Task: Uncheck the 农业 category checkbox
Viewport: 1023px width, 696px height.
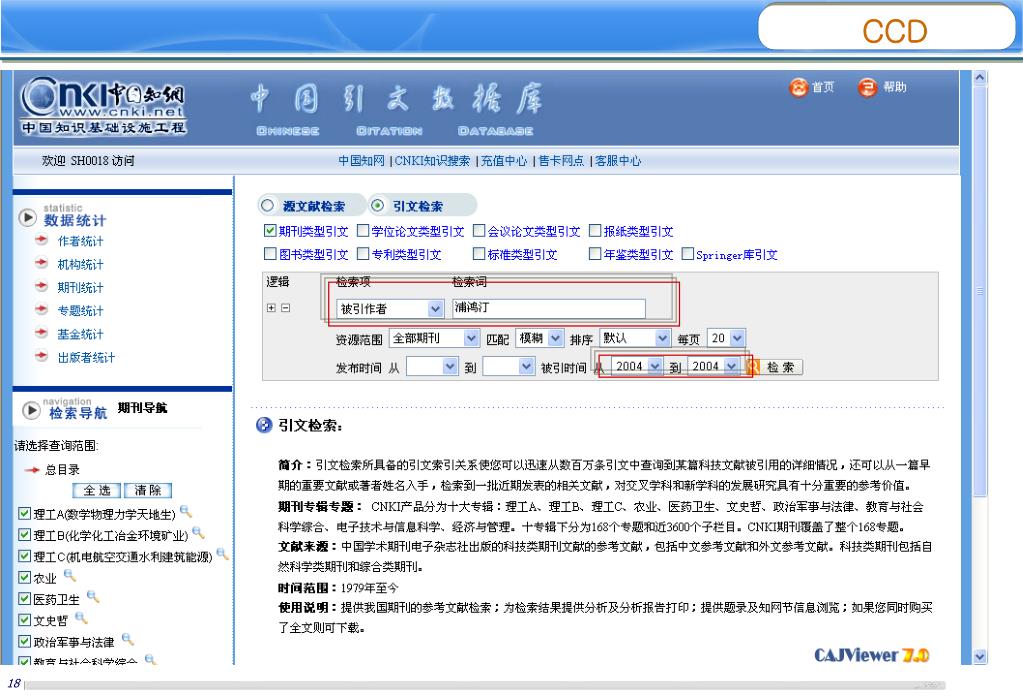Action: 24,577
